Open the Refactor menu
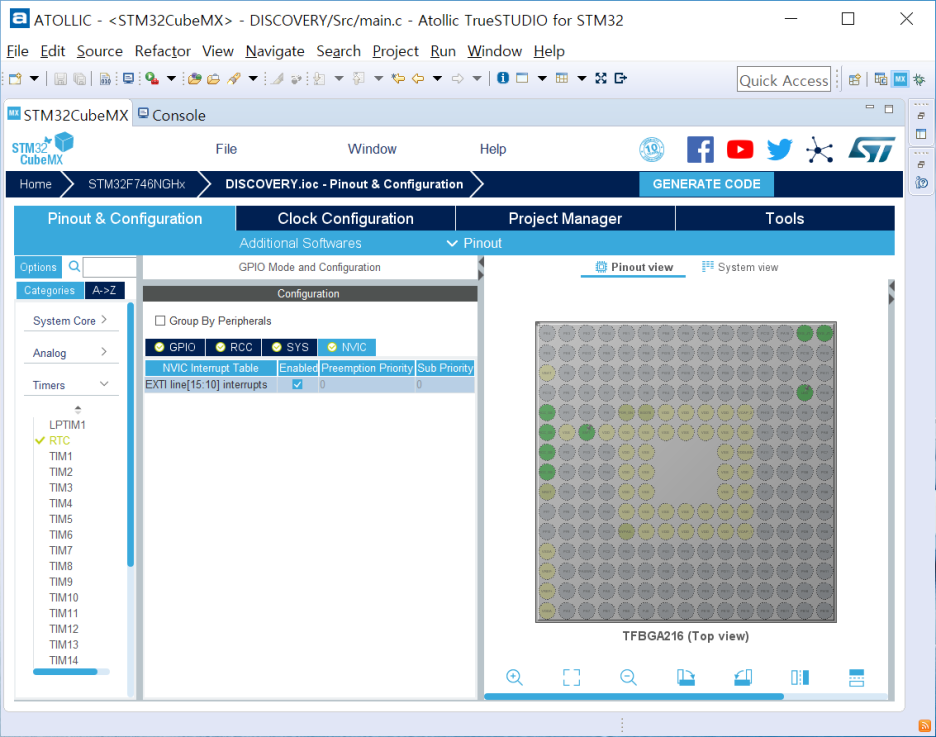The image size is (936, 737). coord(162,51)
